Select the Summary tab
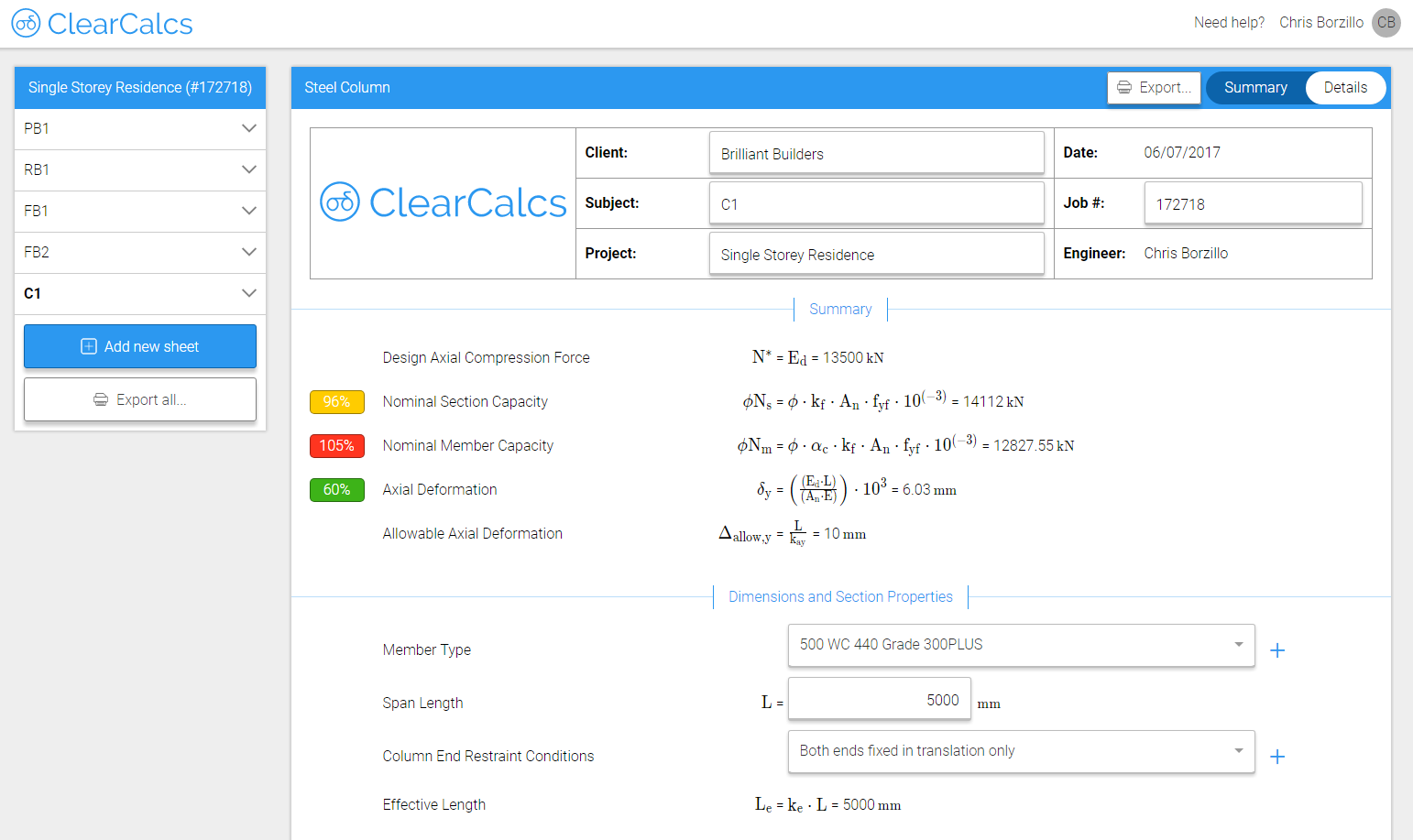This screenshot has height=840, width=1413. (x=1256, y=87)
